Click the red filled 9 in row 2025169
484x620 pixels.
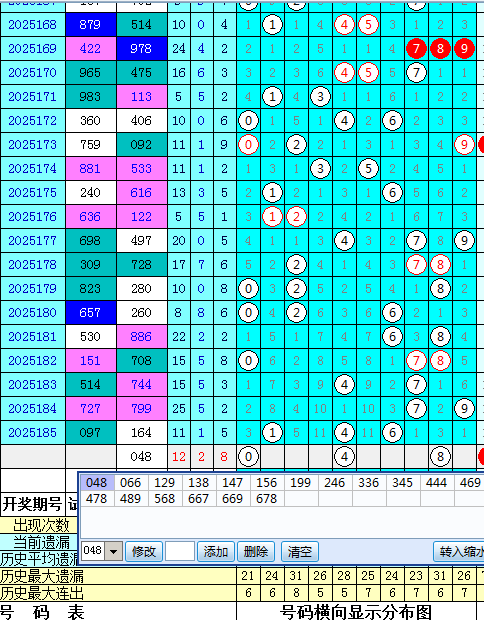click(464, 49)
